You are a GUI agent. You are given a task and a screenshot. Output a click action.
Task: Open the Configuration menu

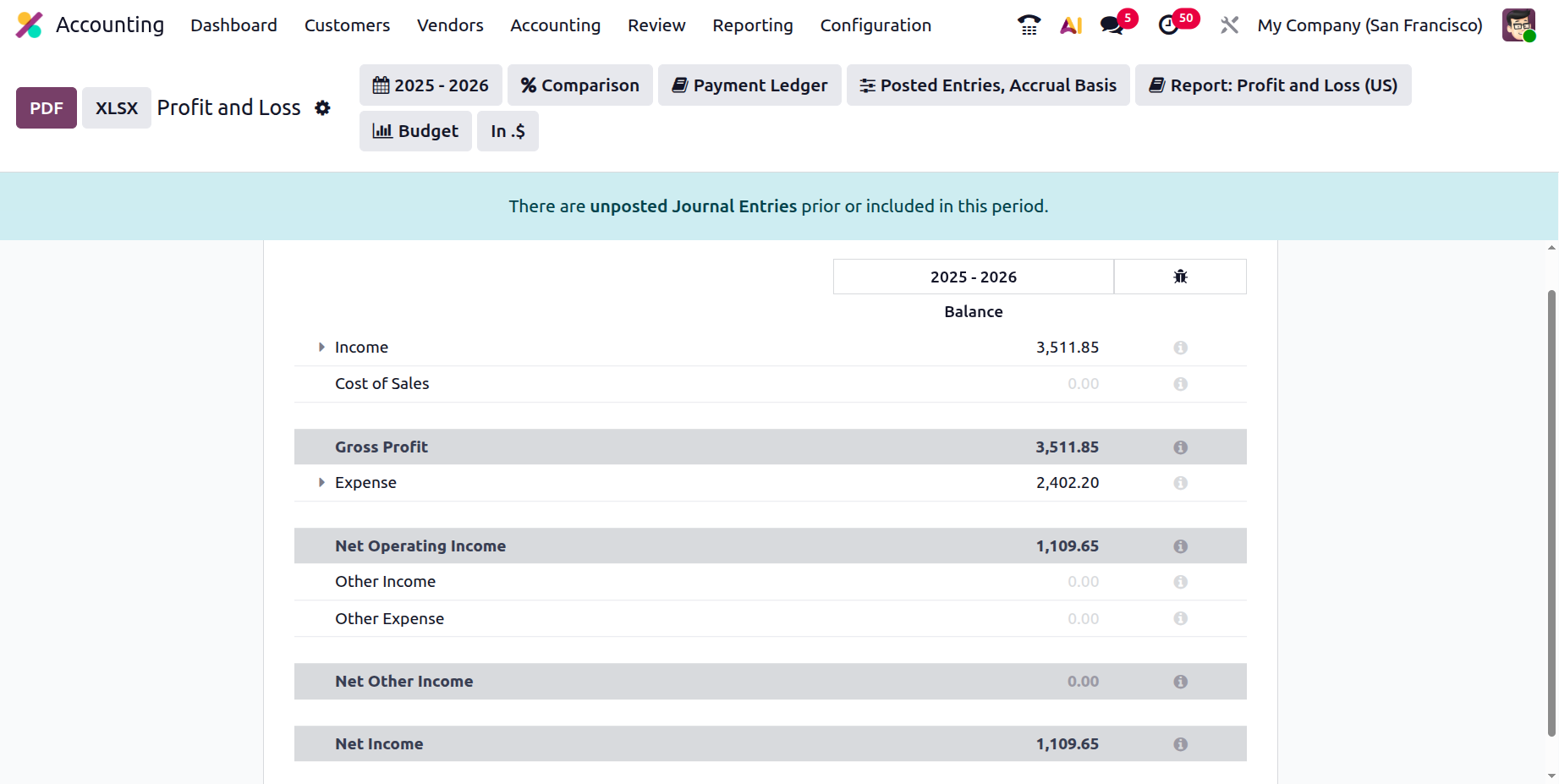click(876, 25)
